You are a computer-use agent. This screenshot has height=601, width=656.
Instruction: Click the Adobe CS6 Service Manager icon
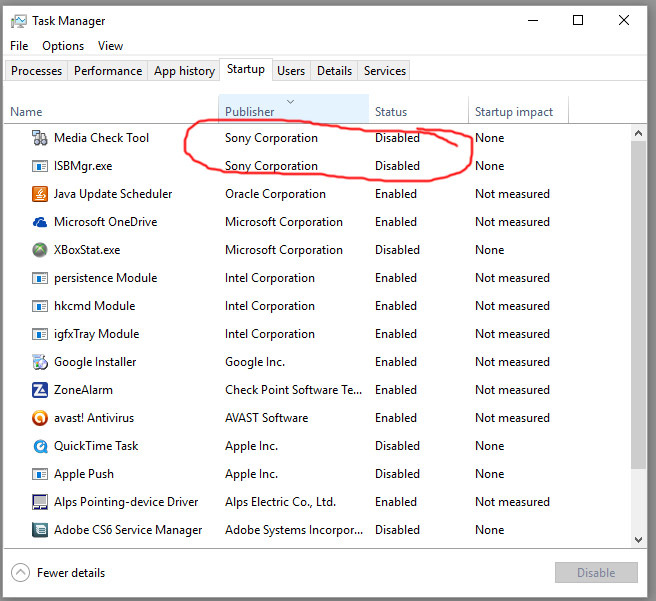[40, 530]
